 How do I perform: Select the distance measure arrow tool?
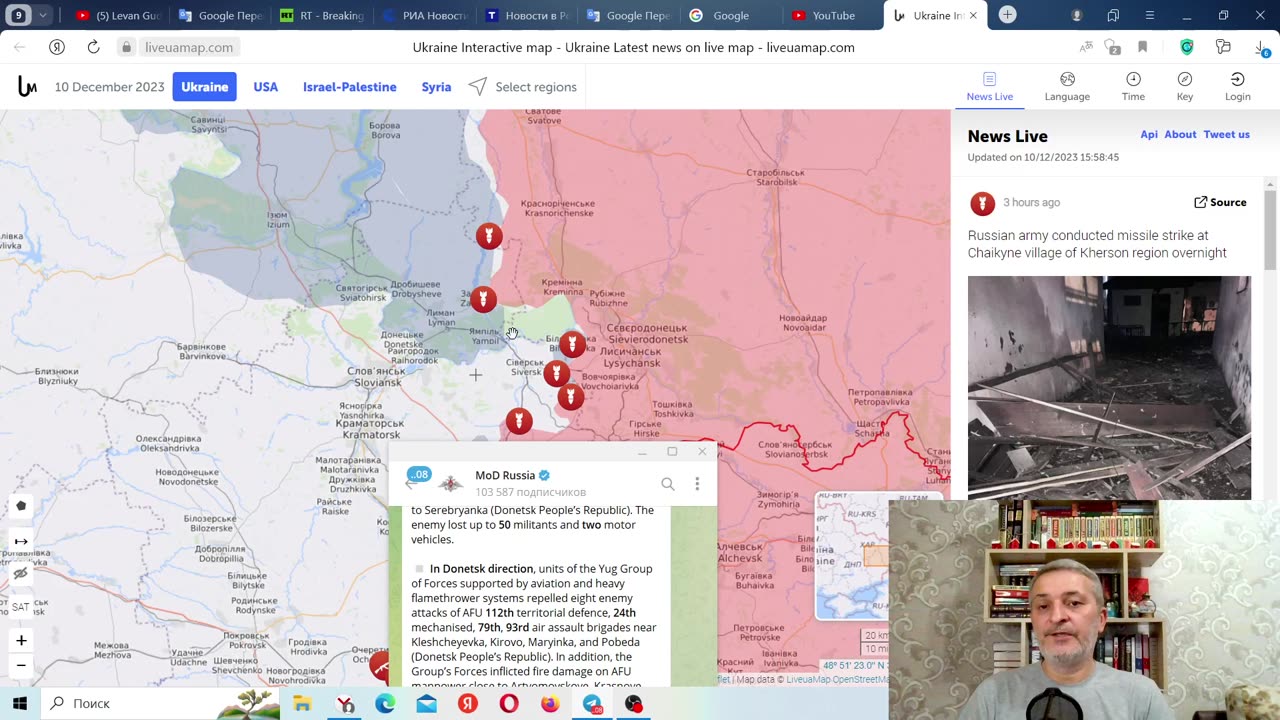pyautogui.click(x=21, y=541)
